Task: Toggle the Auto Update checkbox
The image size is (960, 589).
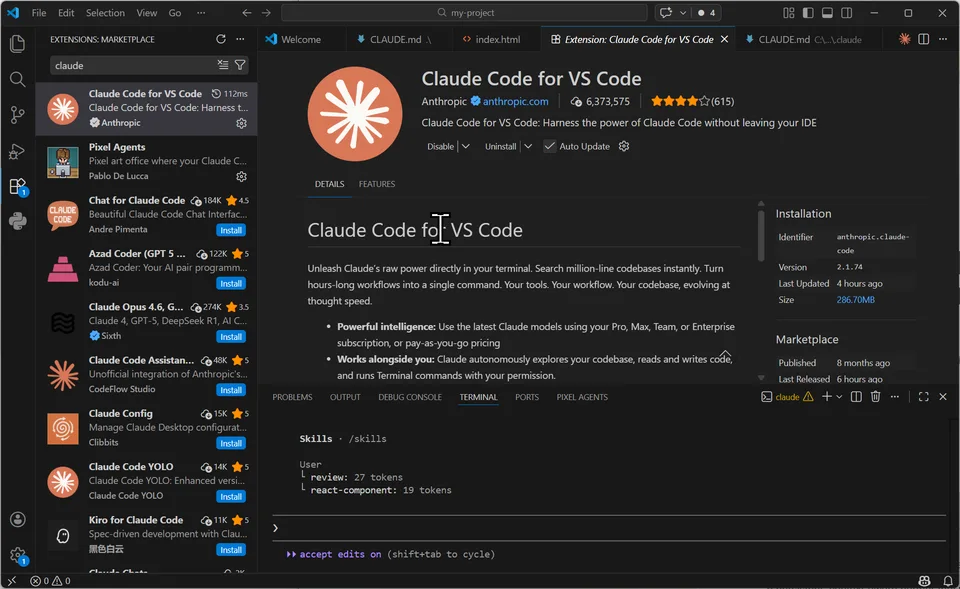Action: pyautogui.click(x=549, y=146)
